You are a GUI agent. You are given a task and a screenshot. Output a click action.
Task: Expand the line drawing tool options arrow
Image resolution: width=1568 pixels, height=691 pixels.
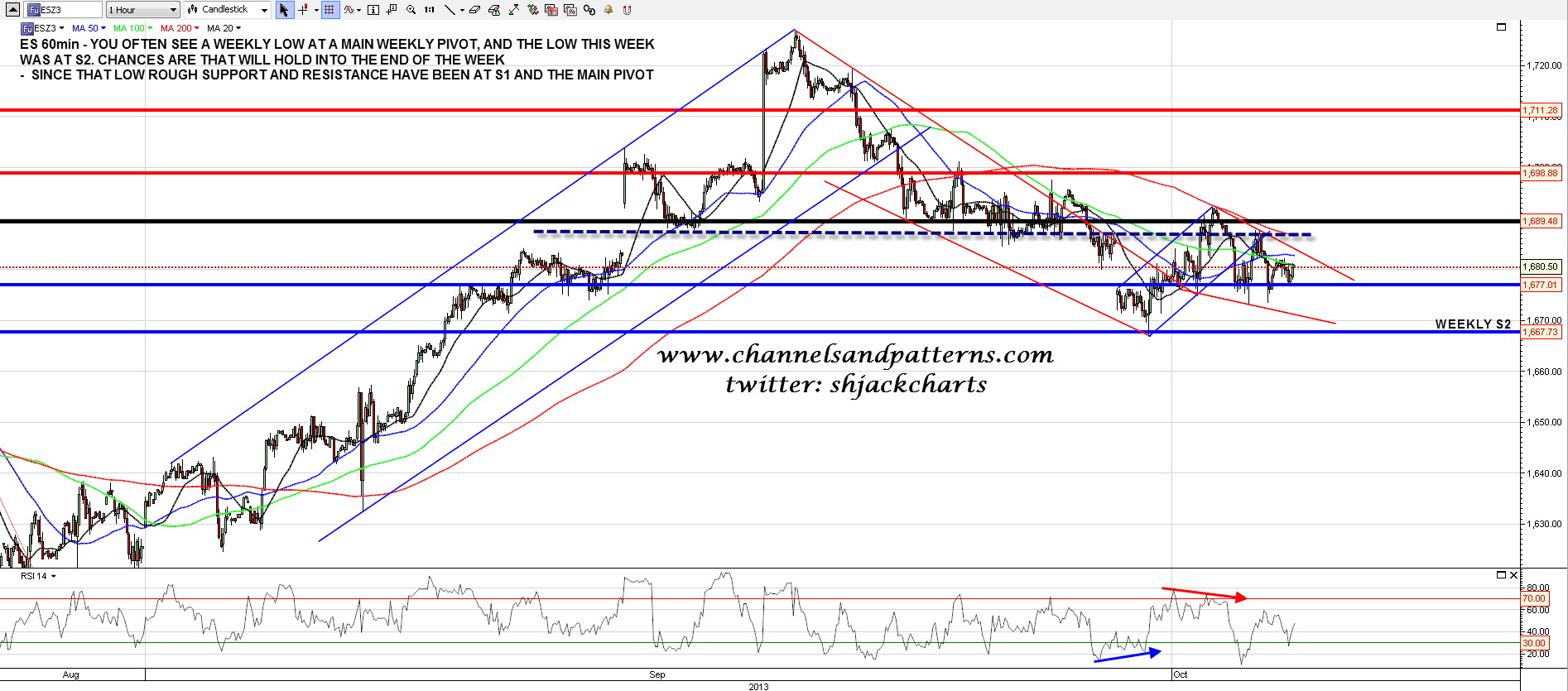pos(461,10)
